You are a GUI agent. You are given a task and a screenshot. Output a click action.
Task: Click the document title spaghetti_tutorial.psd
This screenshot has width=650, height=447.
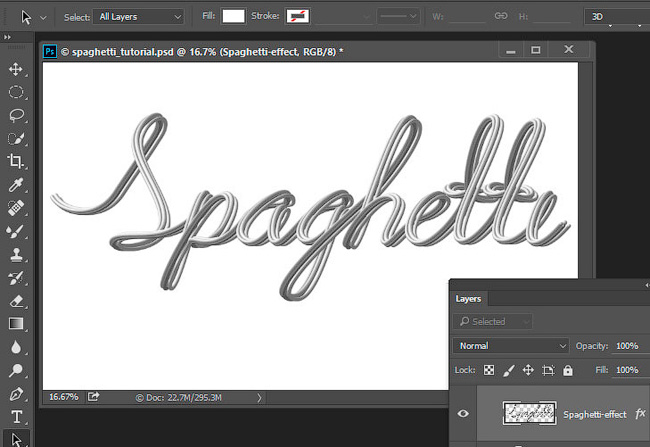click(123, 52)
